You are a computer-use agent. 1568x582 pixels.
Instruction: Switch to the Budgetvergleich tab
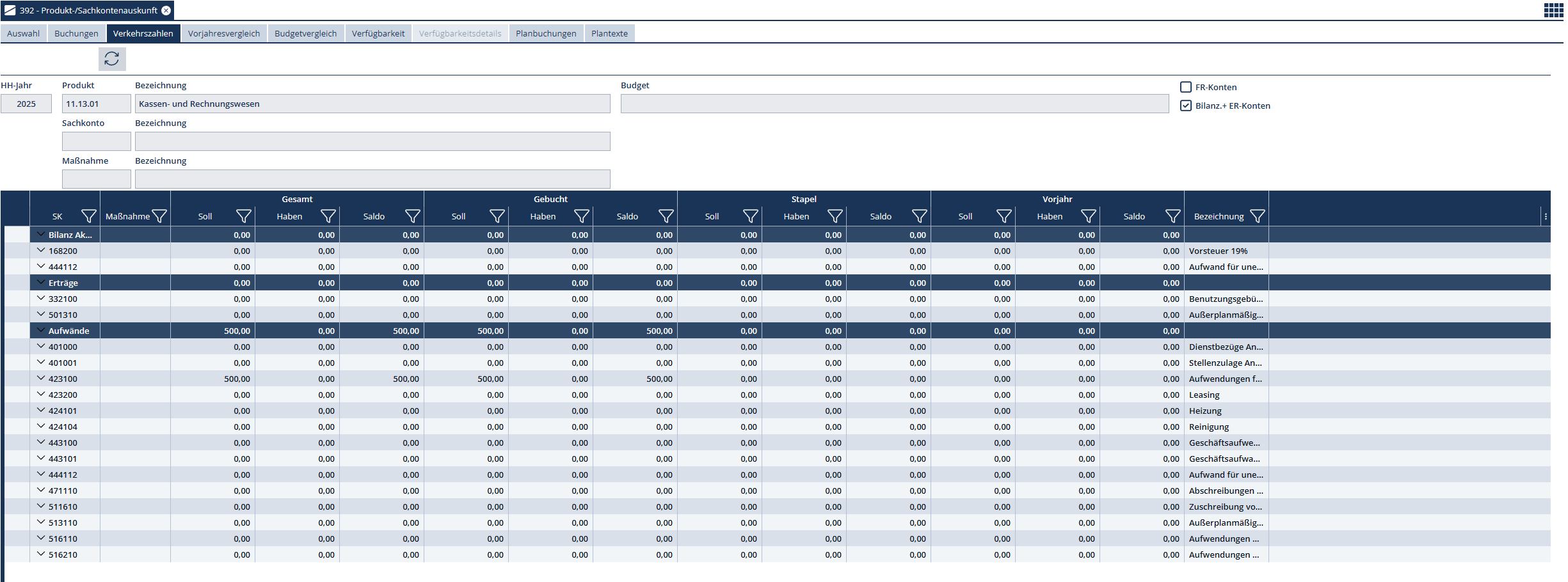pos(305,34)
